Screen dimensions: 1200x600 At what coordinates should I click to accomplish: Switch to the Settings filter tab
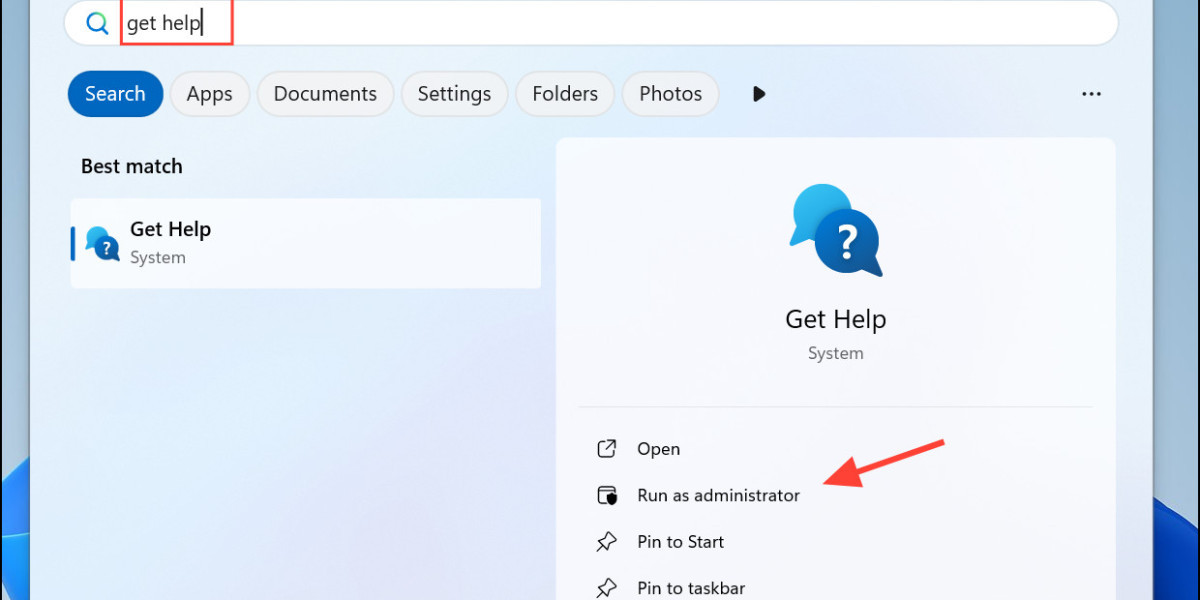(x=454, y=94)
